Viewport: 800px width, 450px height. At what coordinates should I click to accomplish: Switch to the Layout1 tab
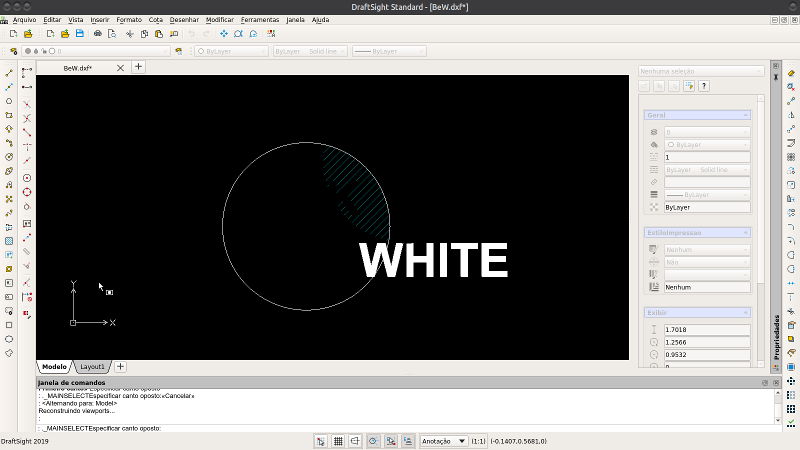coord(92,367)
